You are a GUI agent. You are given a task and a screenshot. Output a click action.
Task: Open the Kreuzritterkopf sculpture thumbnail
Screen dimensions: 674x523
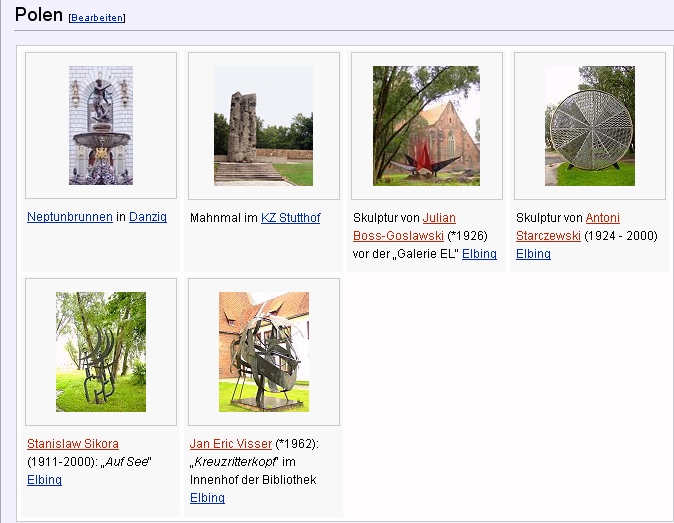coord(263,352)
